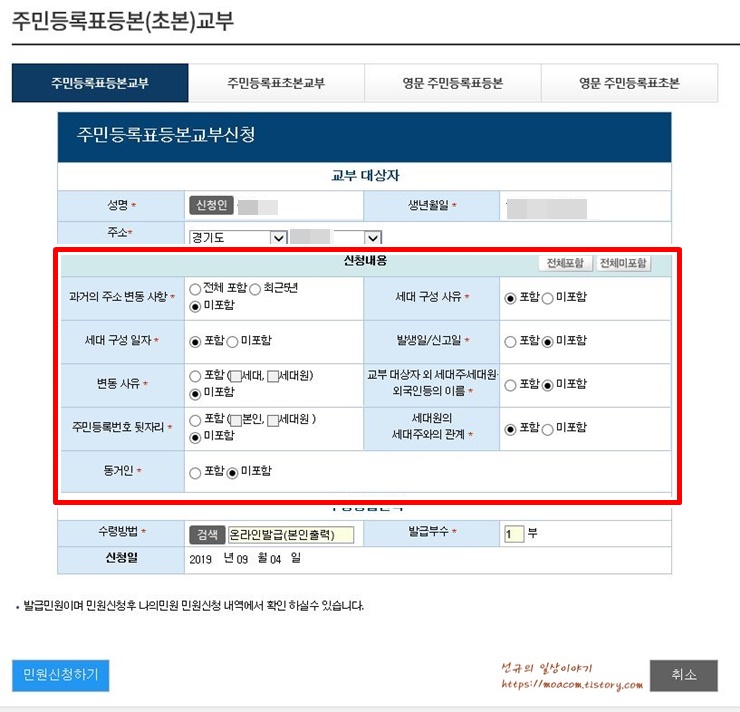
Task: Open the 영문 주민등록표초본 tab
Action: (x=629, y=83)
